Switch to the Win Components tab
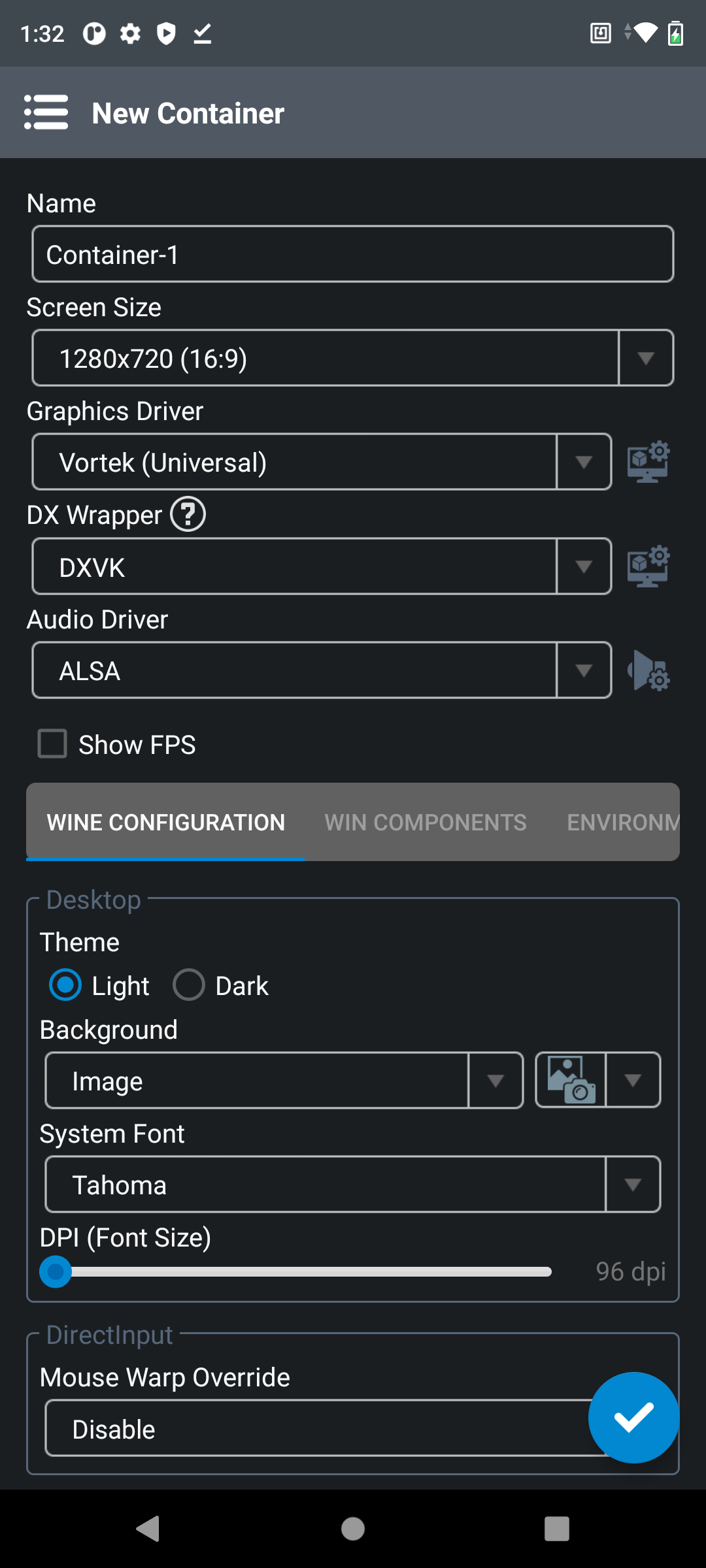This screenshot has height=1568, width=706. pos(426,822)
